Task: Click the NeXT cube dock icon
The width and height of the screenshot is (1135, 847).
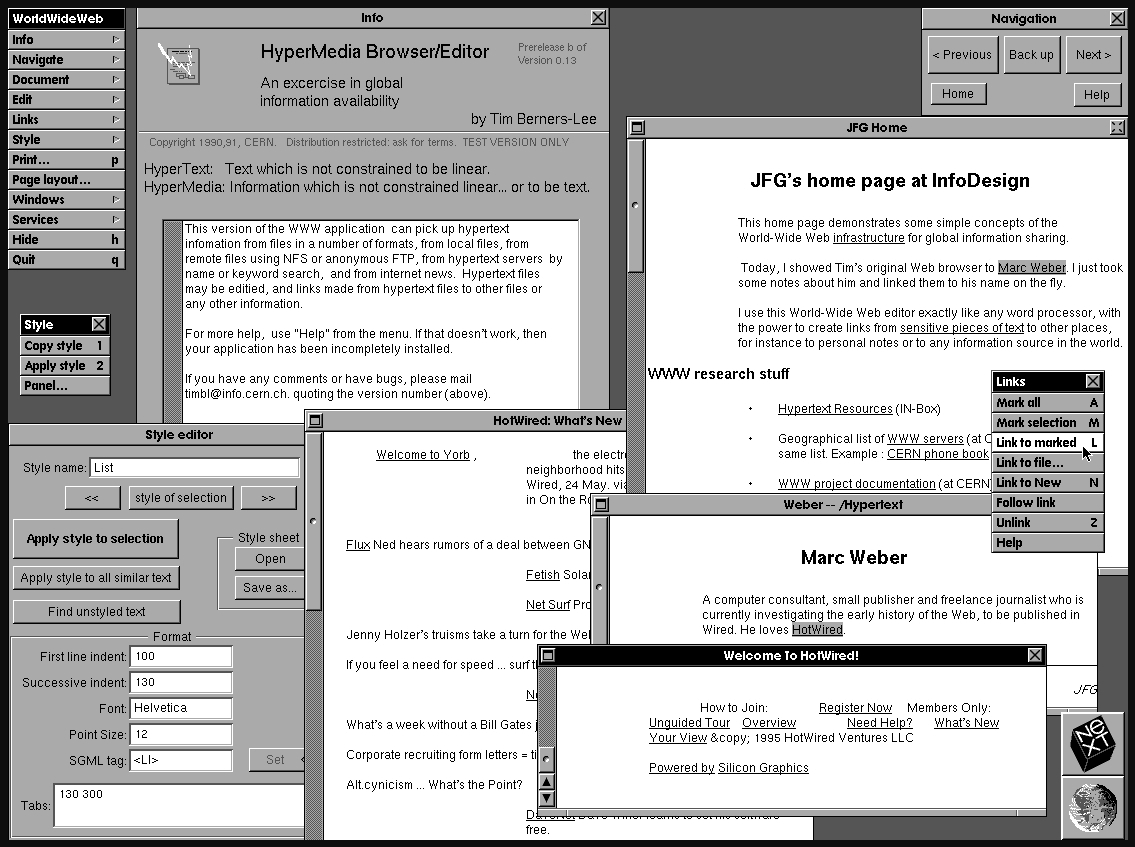Action: tap(1093, 744)
